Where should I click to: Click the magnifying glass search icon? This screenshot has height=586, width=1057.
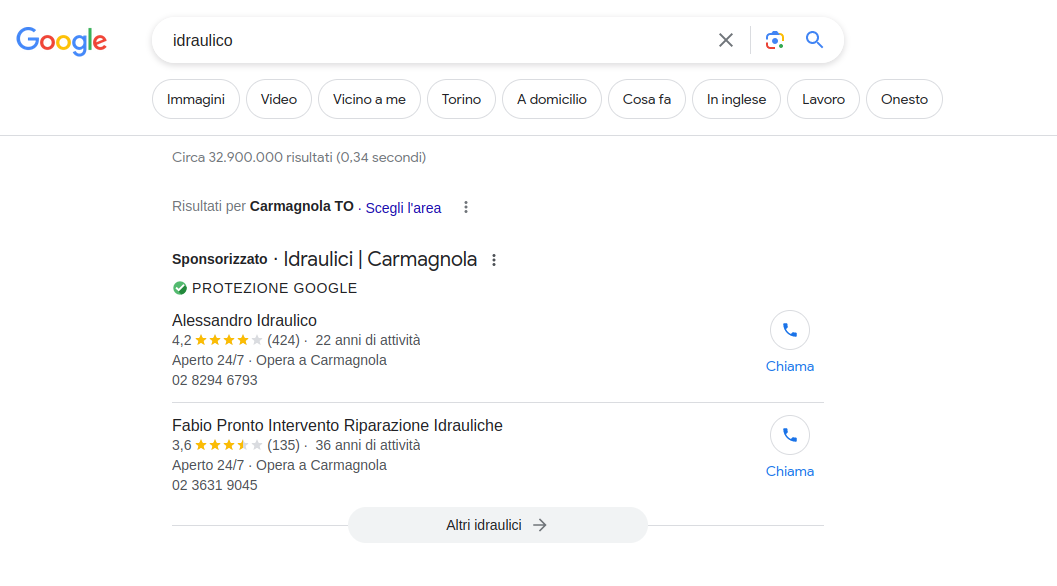(x=814, y=40)
